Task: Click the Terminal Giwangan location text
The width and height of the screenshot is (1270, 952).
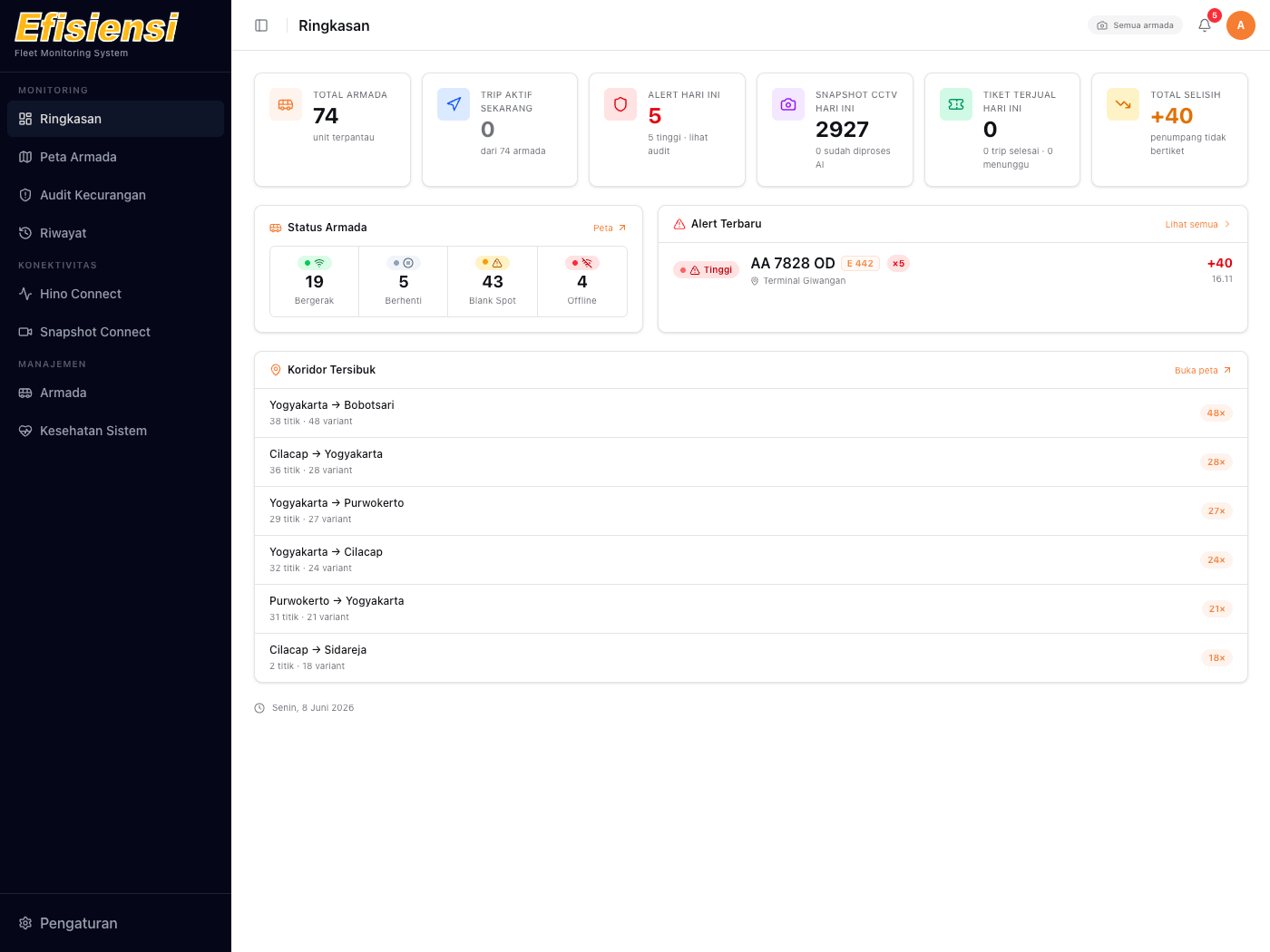Action: tap(805, 281)
